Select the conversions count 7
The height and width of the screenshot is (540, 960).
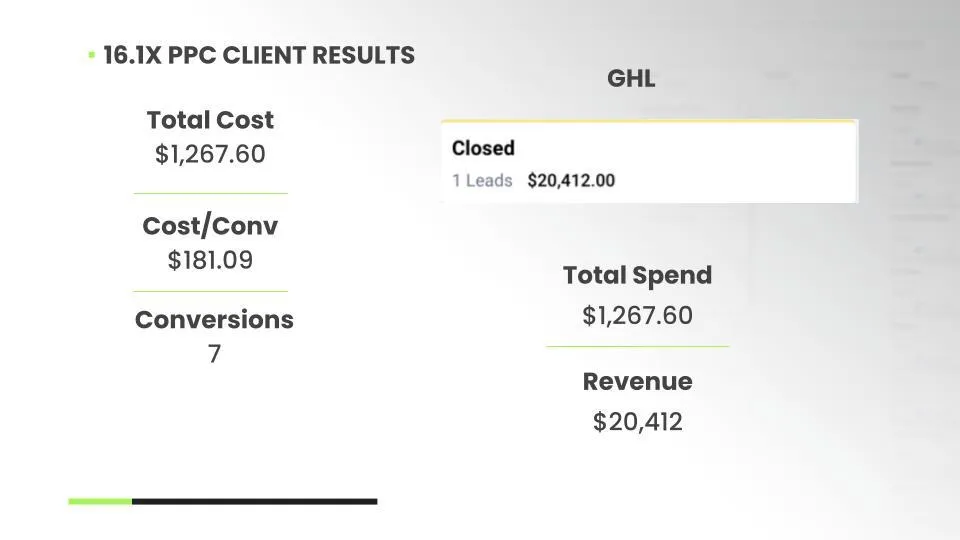tap(214, 354)
